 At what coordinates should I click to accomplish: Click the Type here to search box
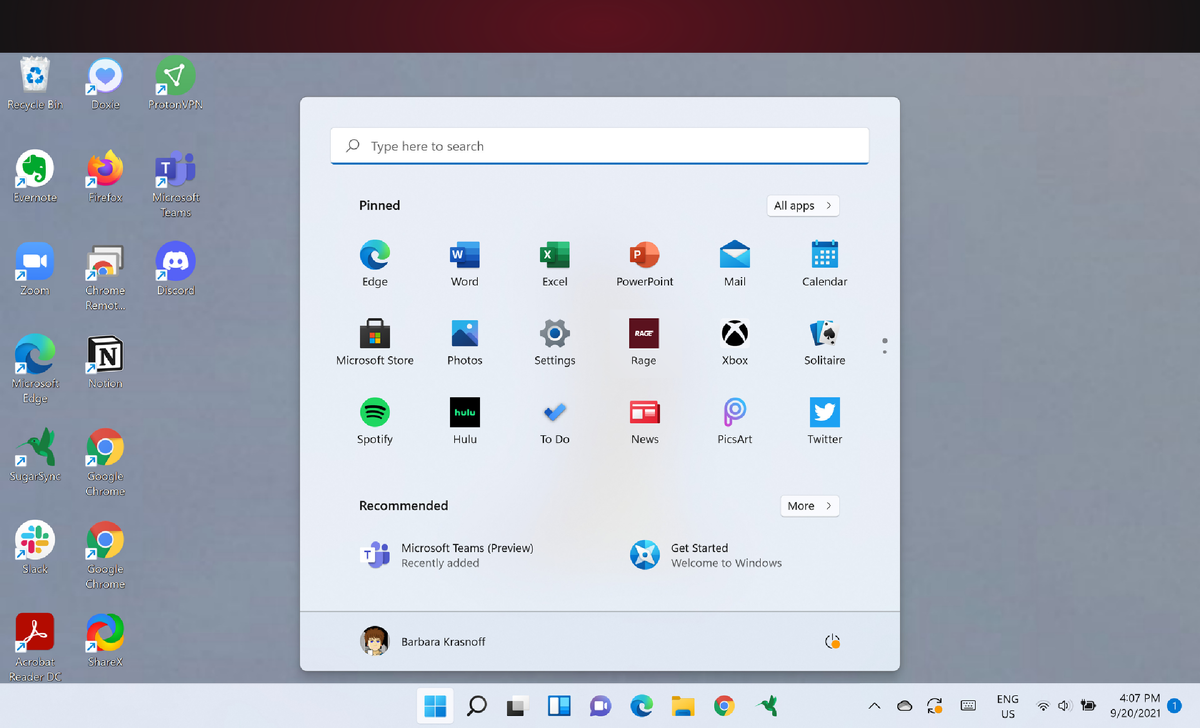600,146
